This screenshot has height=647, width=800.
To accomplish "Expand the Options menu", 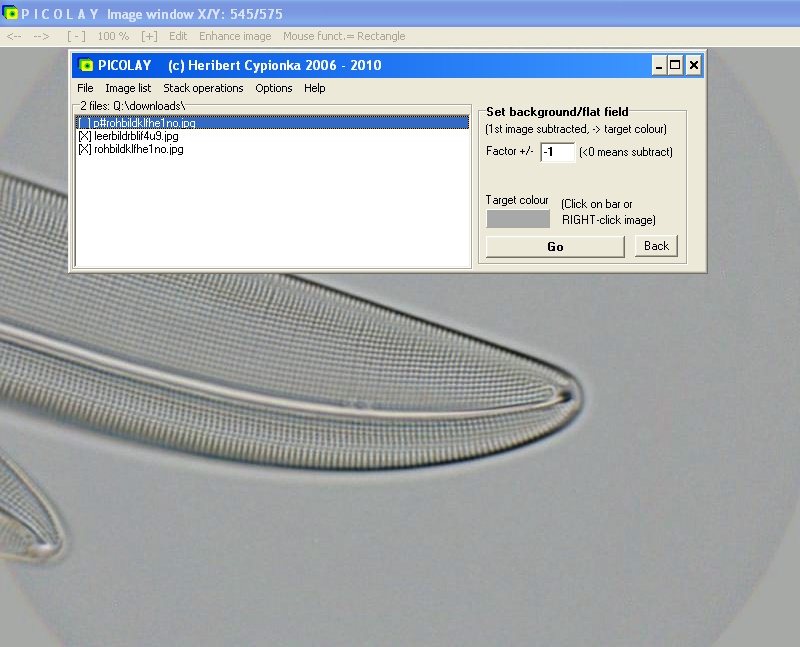I will coord(273,88).
